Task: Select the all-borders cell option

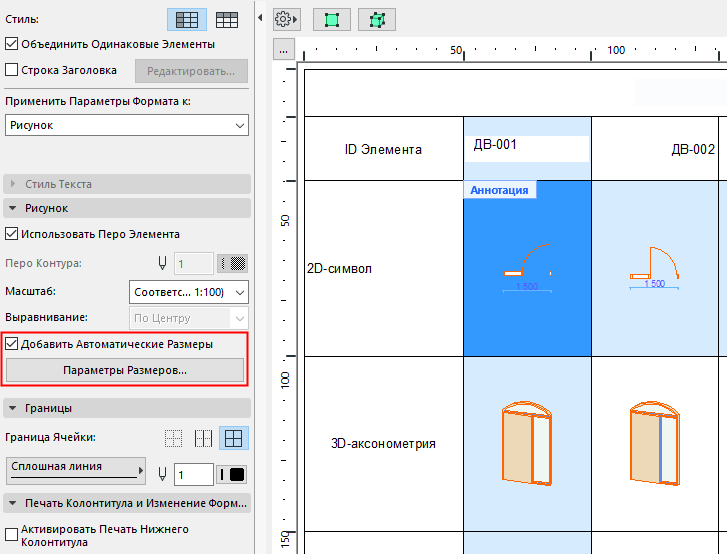Action: tap(233, 438)
